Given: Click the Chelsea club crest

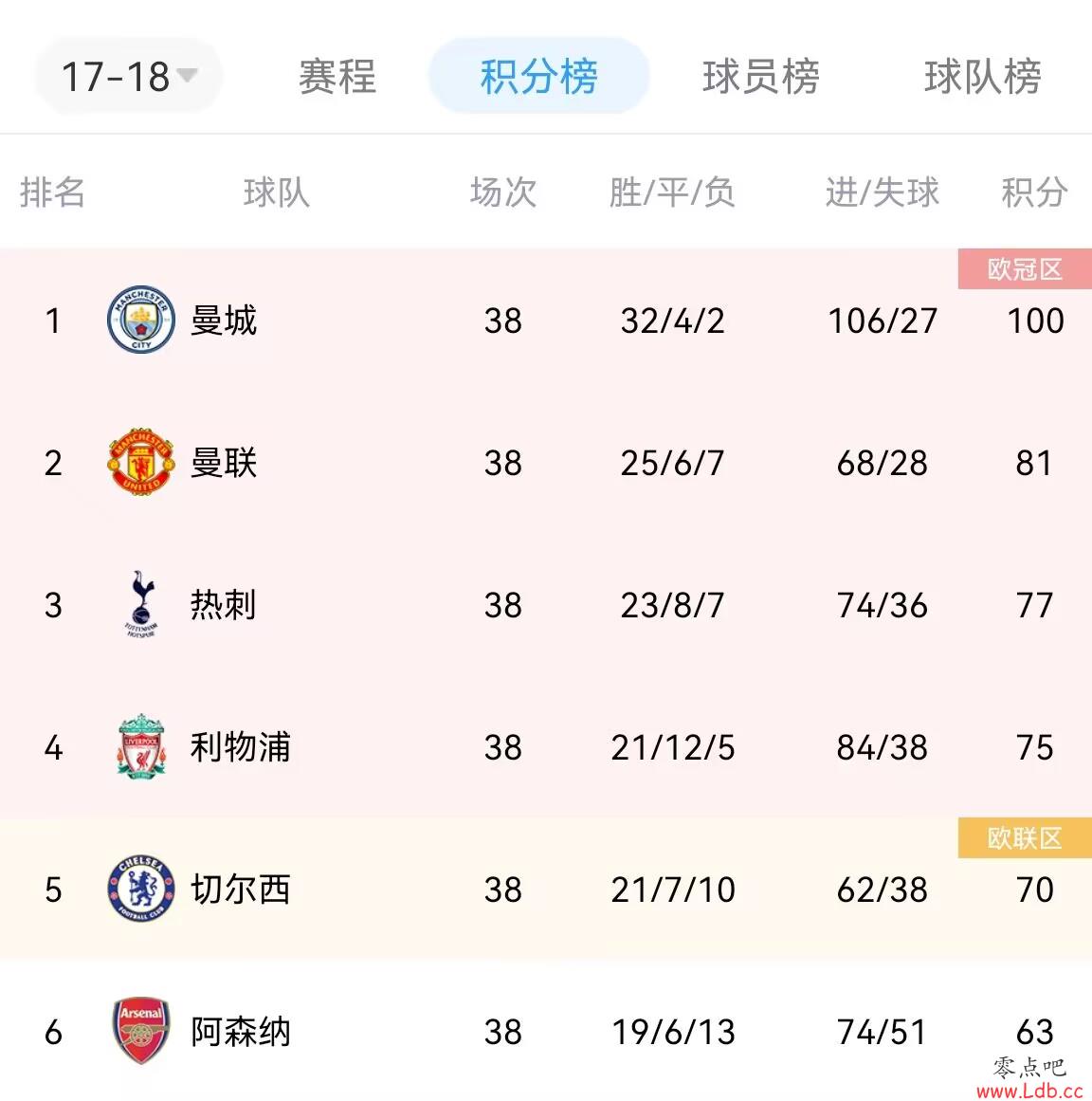Looking at the screenshot, I should (141, 889).
